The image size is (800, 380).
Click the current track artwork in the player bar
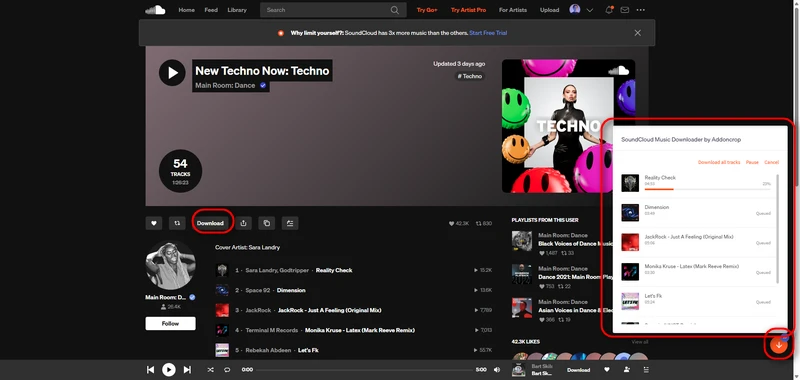point(518,370)
